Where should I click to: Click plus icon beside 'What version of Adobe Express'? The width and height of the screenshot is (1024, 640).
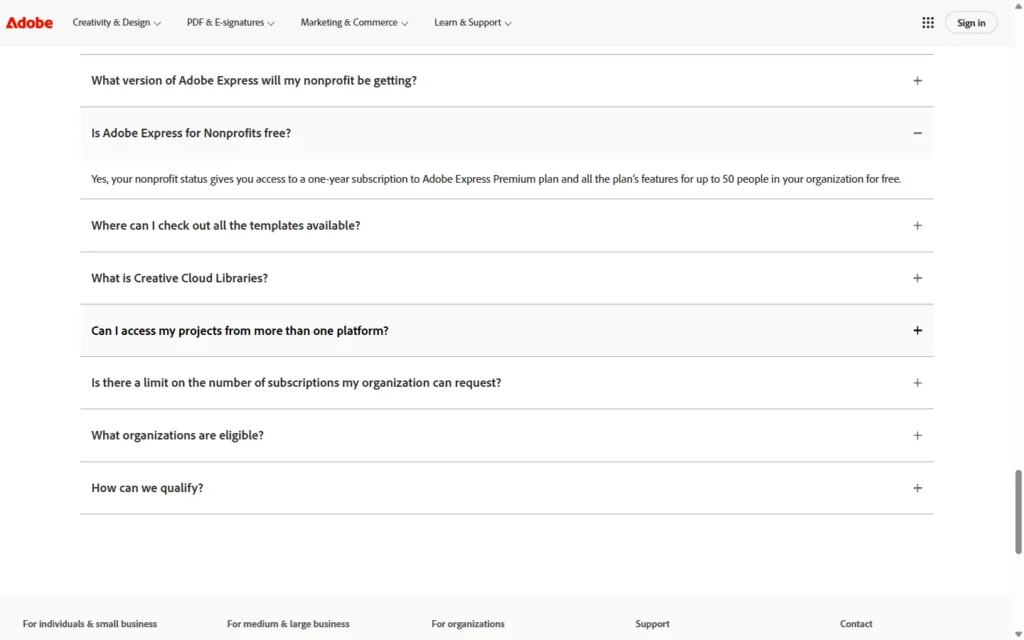[x=918, y=80]
